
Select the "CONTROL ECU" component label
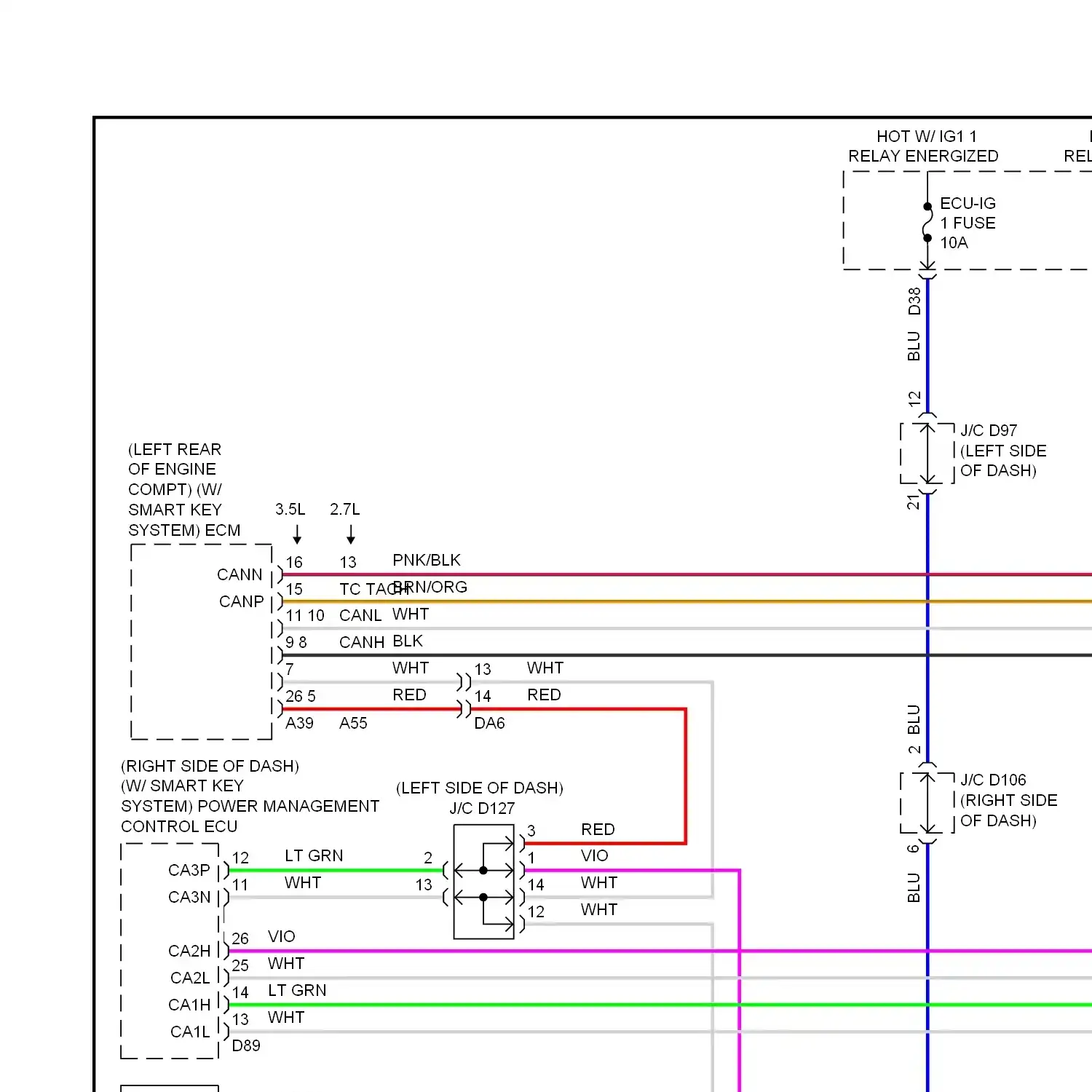tap(179, 826)
